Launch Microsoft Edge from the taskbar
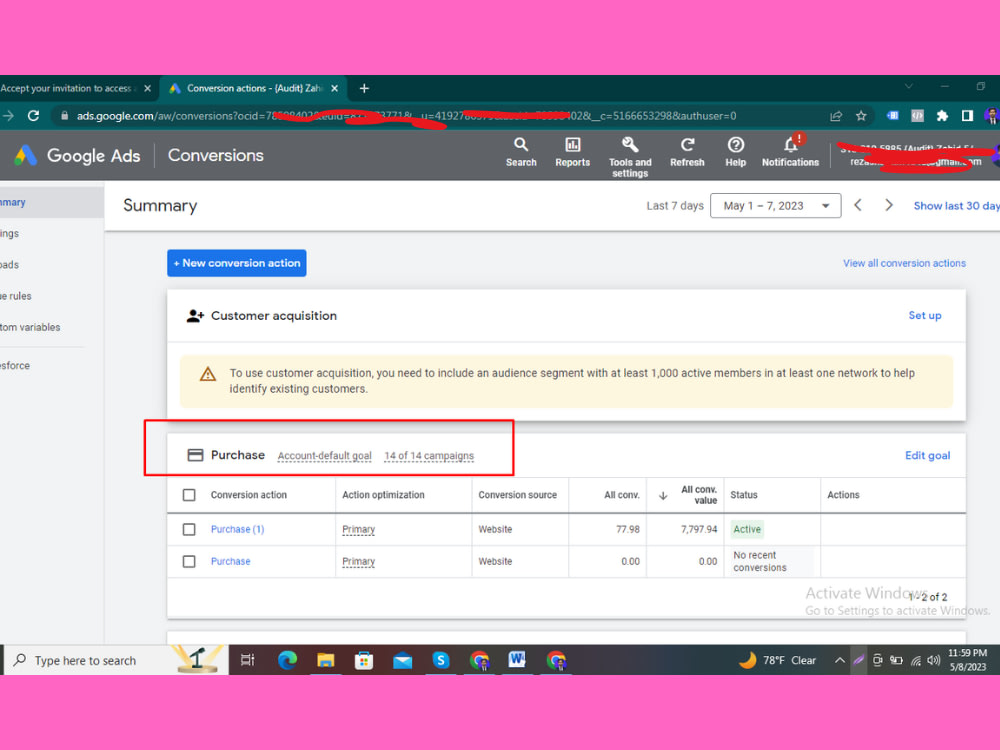 286,660
